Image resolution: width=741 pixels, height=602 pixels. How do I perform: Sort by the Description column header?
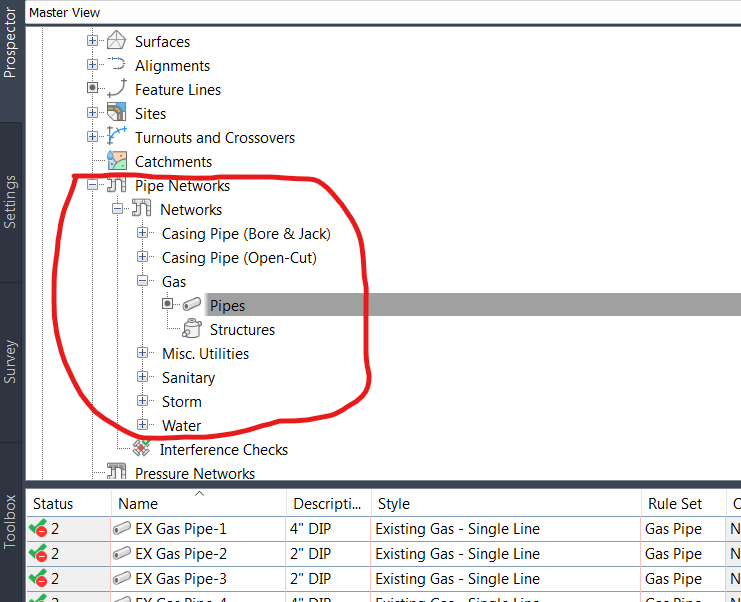tap(329, 504)
